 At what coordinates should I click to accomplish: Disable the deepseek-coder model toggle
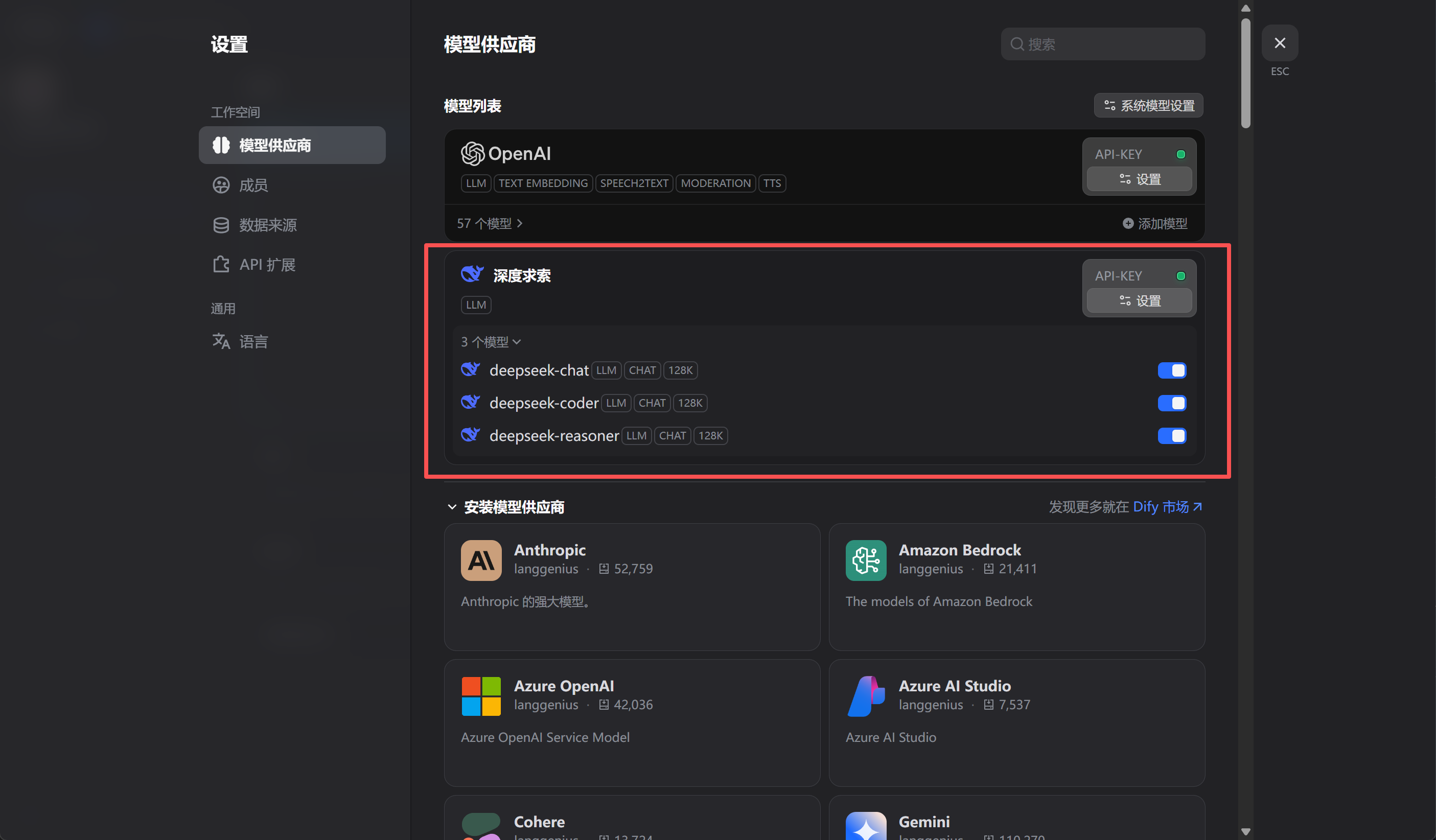(x=1172, y=403)
